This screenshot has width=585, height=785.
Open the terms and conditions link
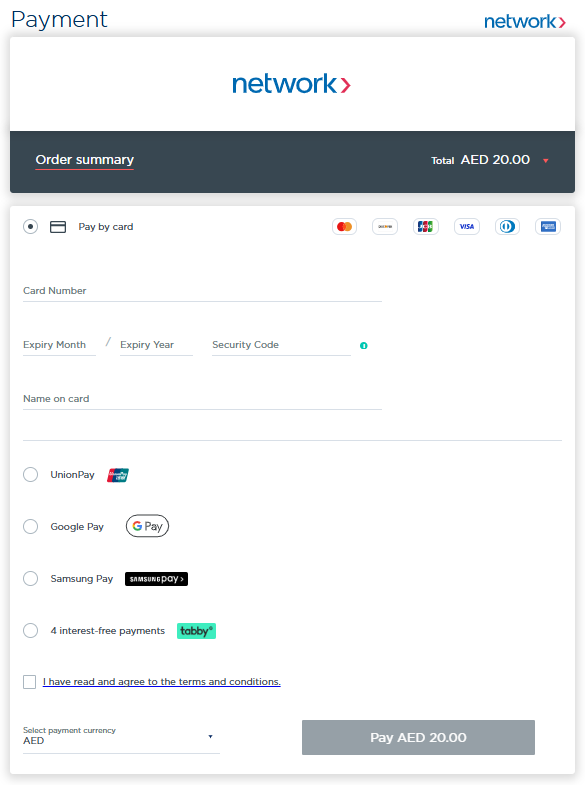point(162,682)
